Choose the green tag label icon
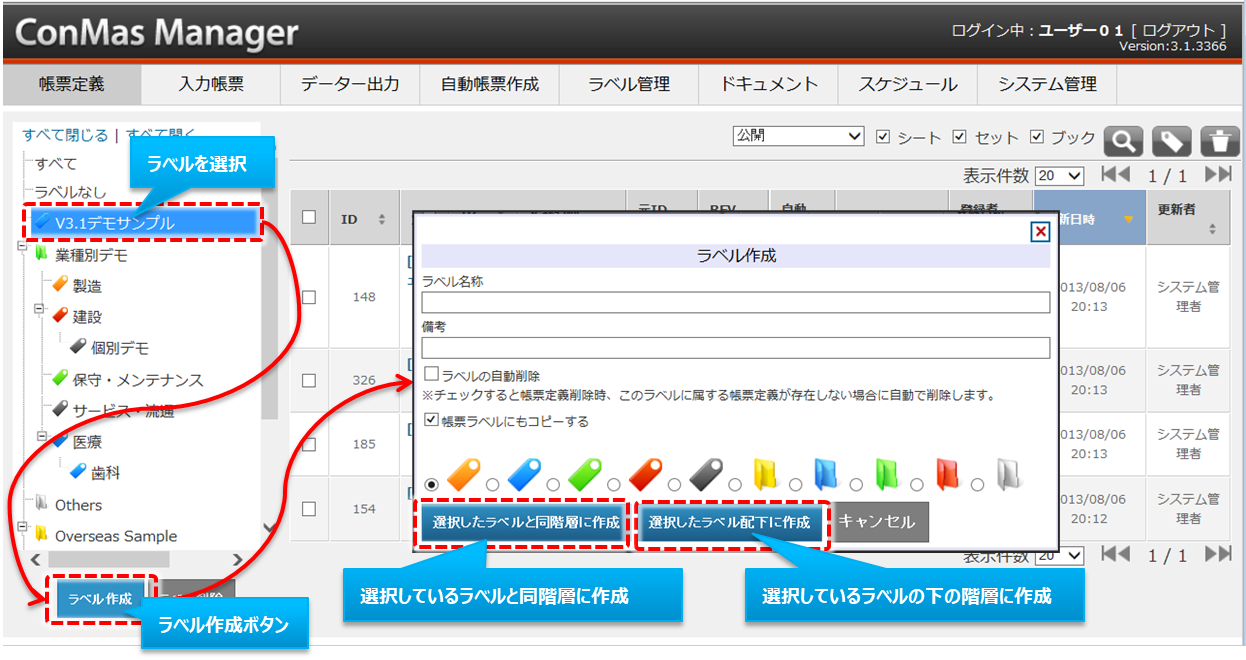Image resolution: width=1246 pixels, height=660 pixels. click(x=585, y=472)
